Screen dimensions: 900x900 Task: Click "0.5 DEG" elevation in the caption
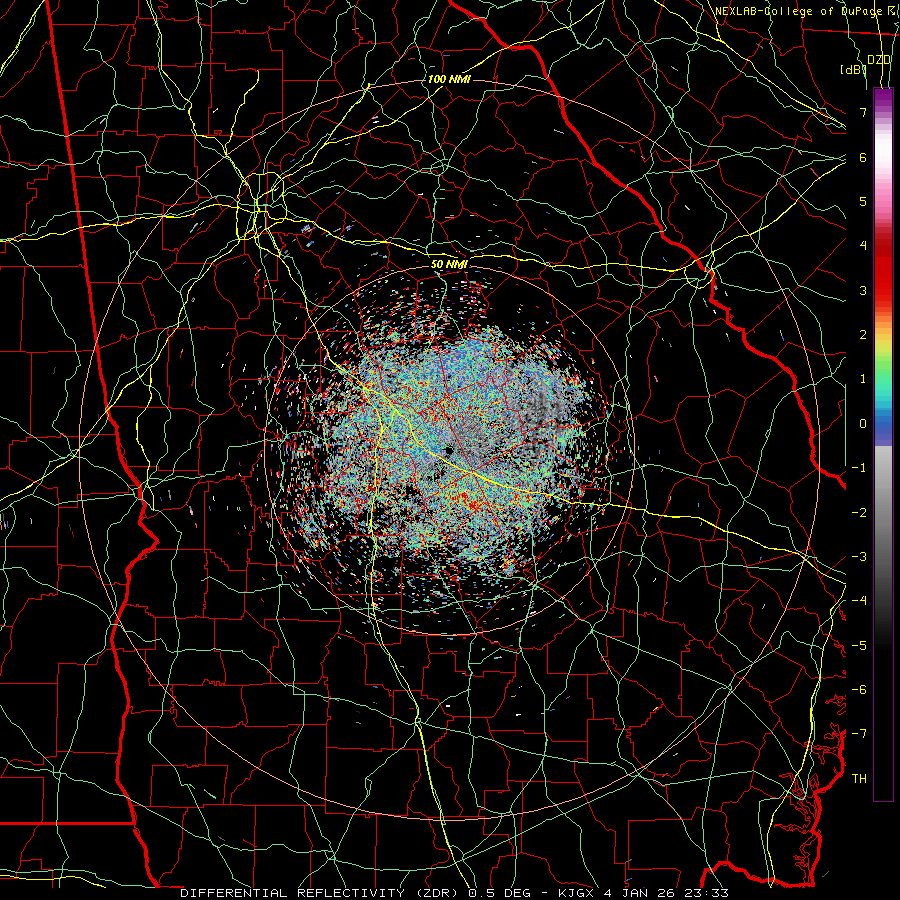point(498,893)
